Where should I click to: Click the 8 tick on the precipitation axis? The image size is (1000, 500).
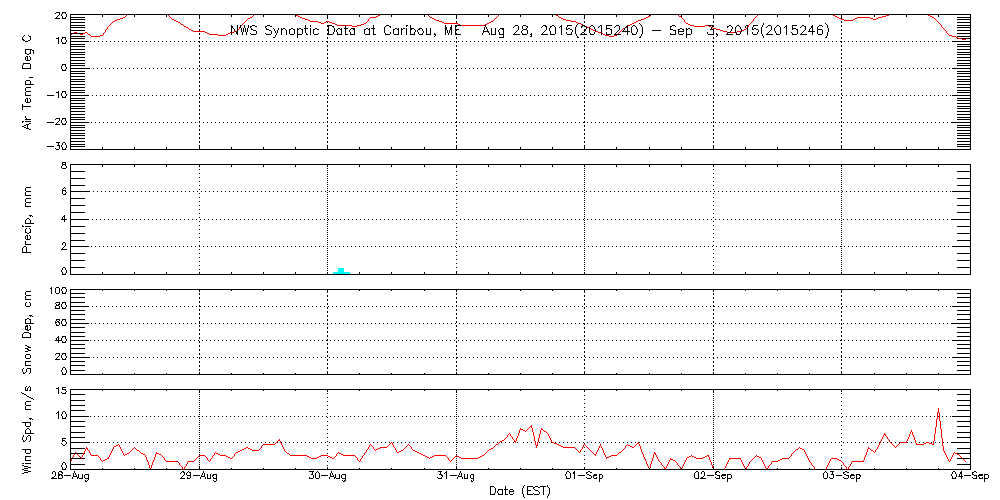click(62, 165)
